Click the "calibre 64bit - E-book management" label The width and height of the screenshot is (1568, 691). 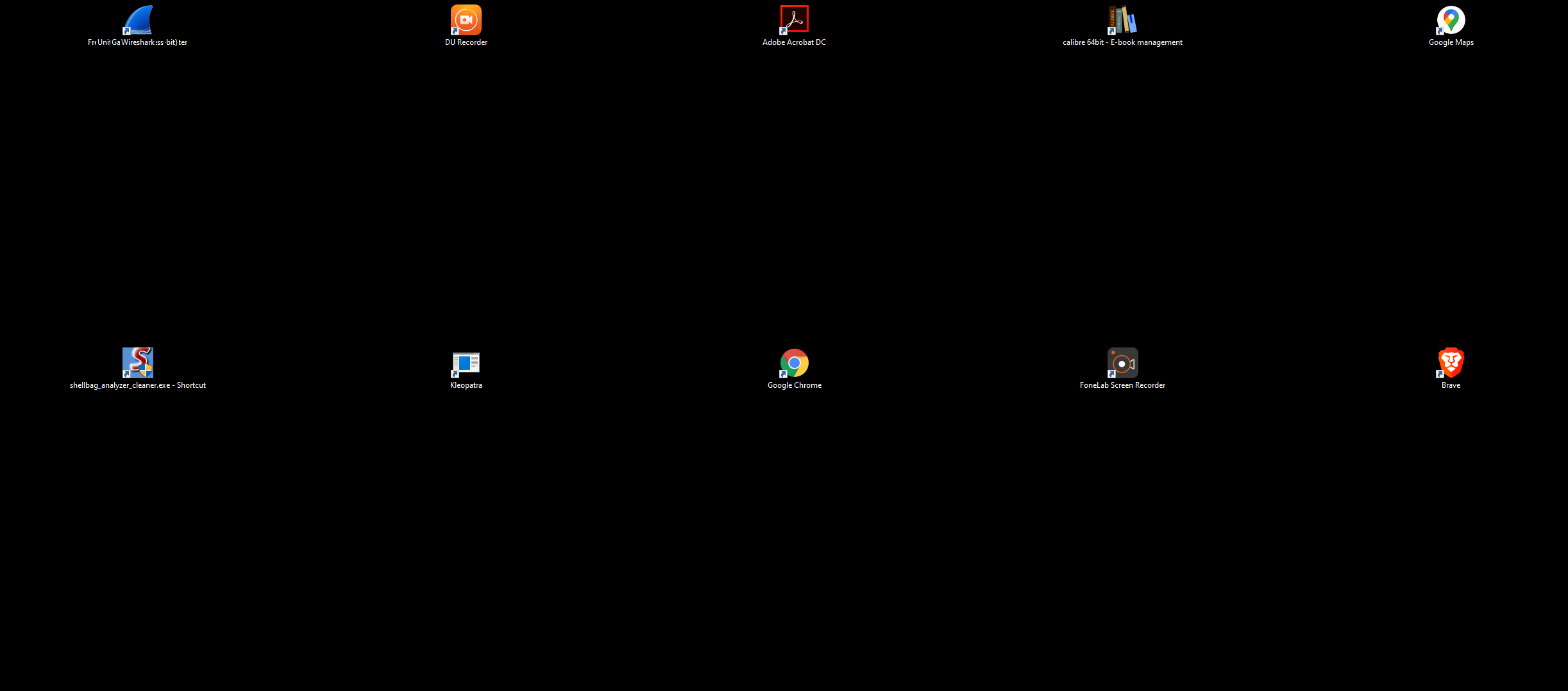[x=1122, y=42]
